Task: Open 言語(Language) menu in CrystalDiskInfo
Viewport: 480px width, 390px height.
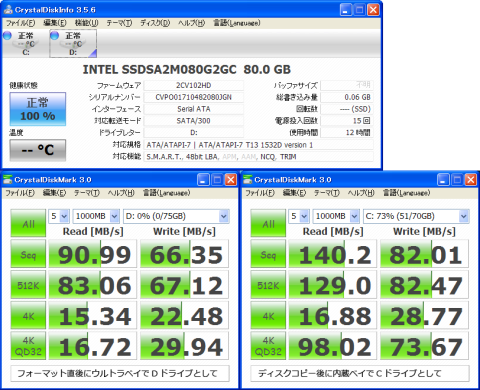Action: [237, 23]
